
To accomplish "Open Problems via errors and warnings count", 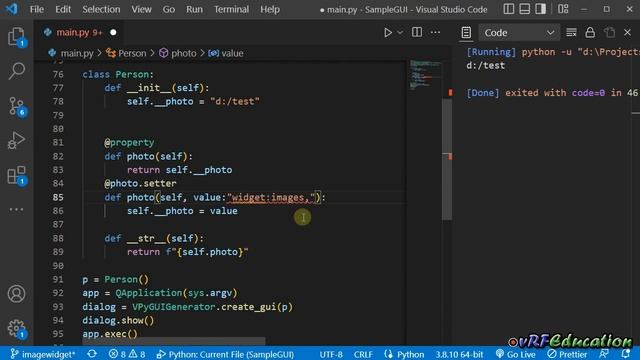I will click(127, 354).
